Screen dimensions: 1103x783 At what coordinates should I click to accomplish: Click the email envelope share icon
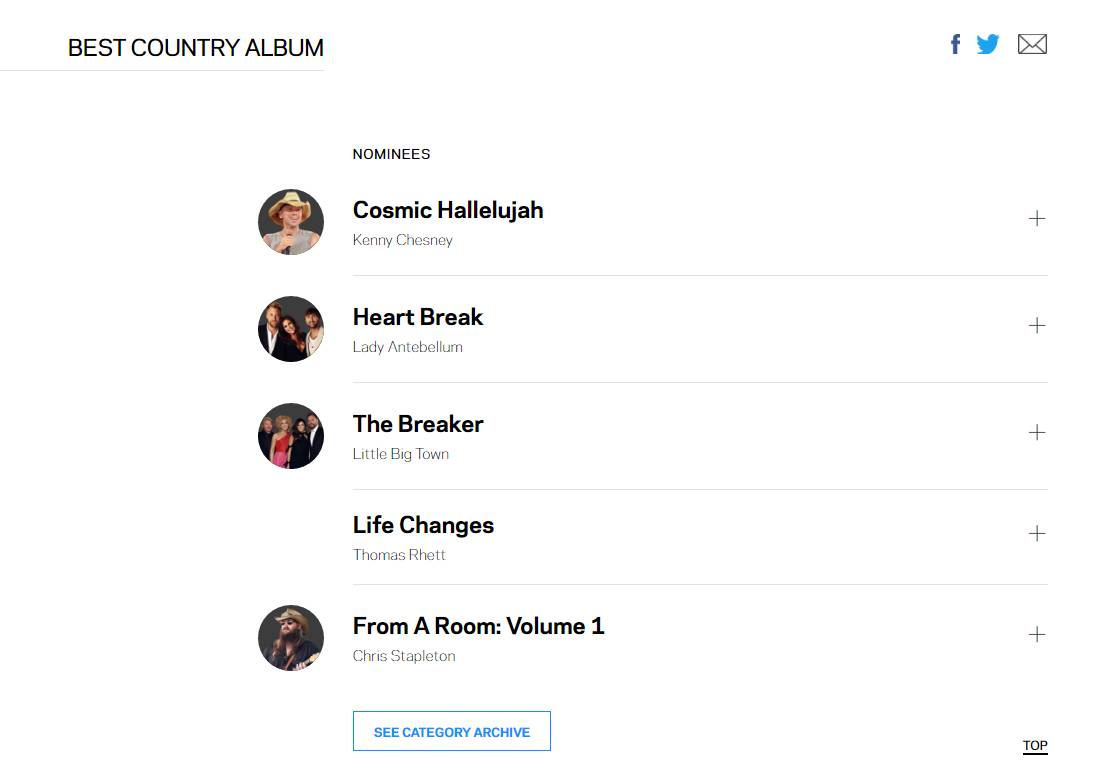click(1032, 44)
